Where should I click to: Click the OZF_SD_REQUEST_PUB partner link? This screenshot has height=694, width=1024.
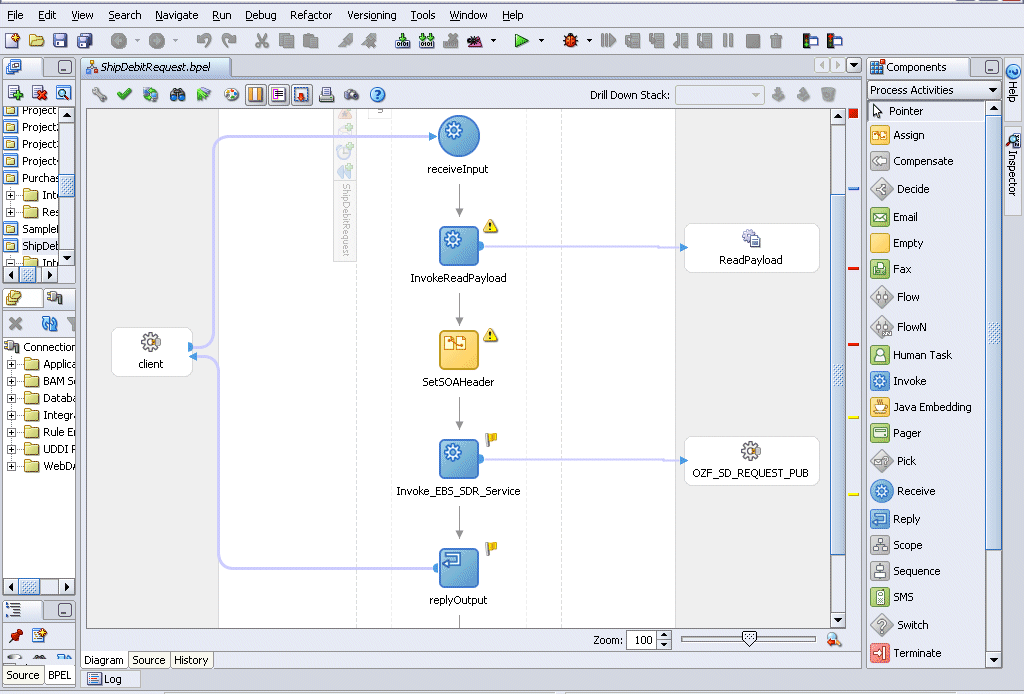pos(751,460)
